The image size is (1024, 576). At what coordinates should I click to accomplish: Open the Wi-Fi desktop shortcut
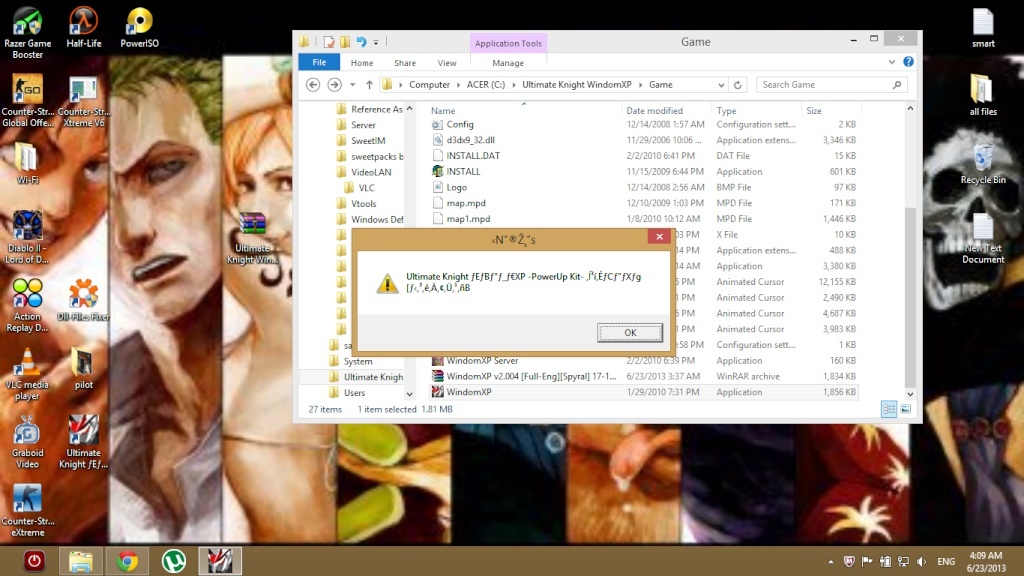point(27,163)
